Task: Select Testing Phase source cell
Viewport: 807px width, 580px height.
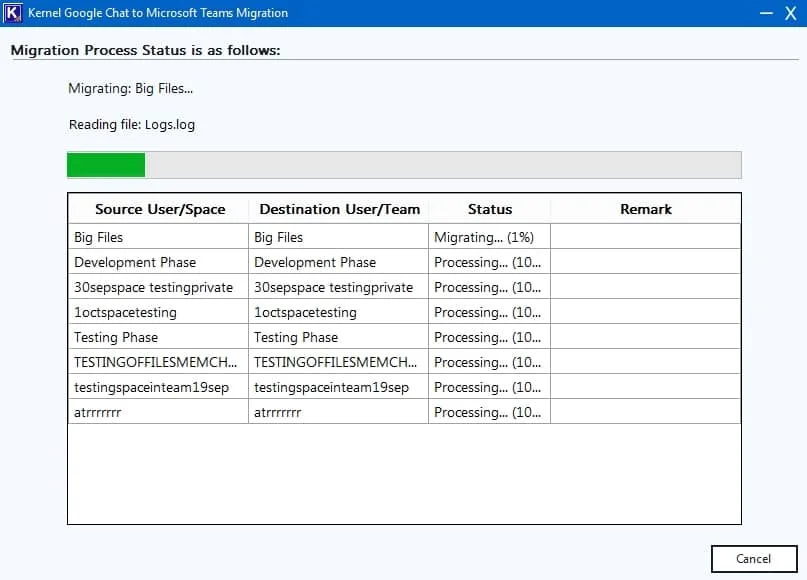Action: click(159, 337)
